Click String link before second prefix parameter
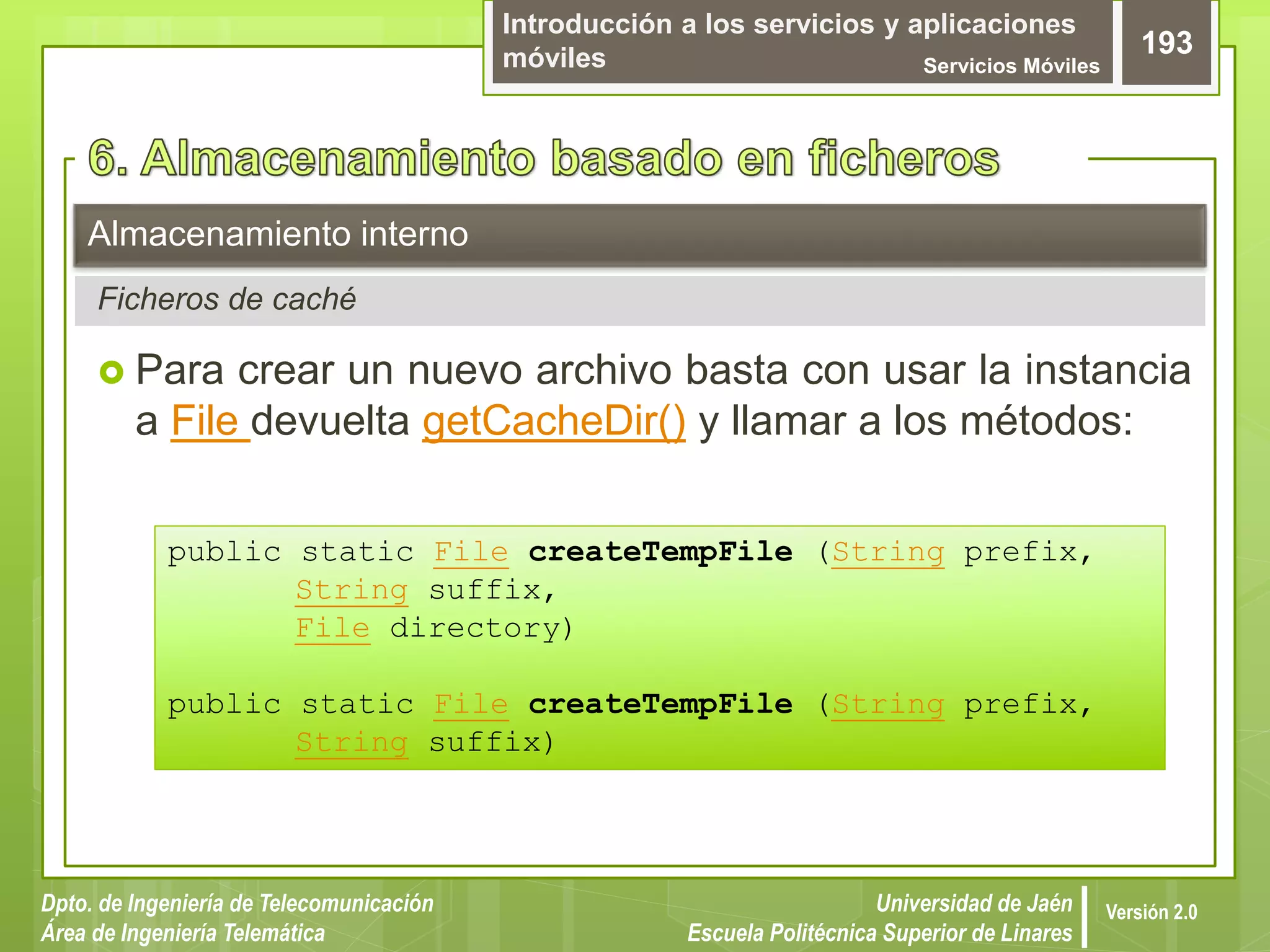1270x952 pixels. [888, 705]
